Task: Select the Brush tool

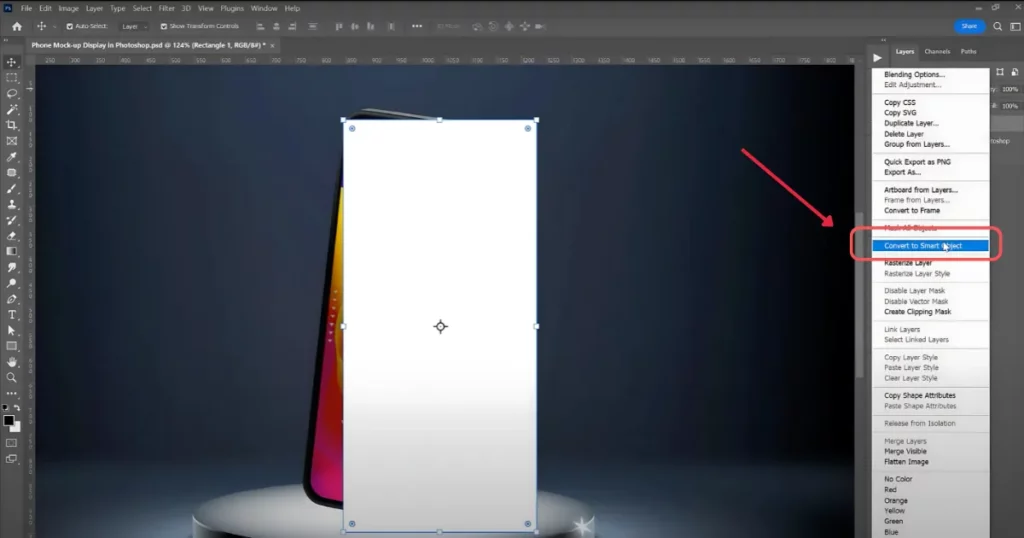Action: coord(12,188)
